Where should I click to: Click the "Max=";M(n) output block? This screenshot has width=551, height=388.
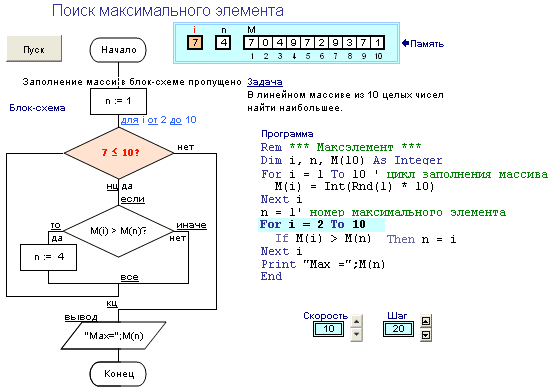point(114,336)
